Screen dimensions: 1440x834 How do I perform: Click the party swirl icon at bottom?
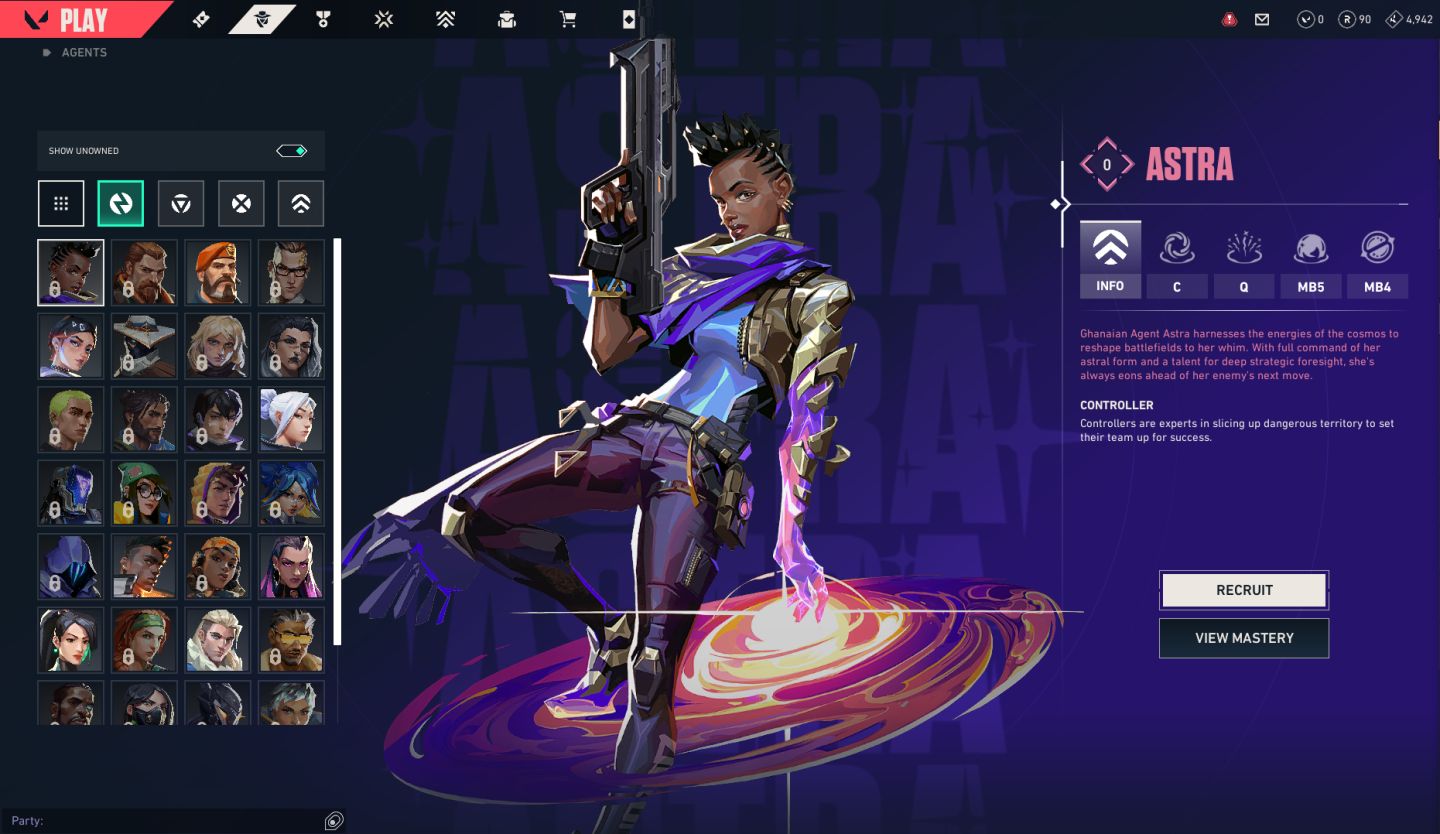[334, 821]
